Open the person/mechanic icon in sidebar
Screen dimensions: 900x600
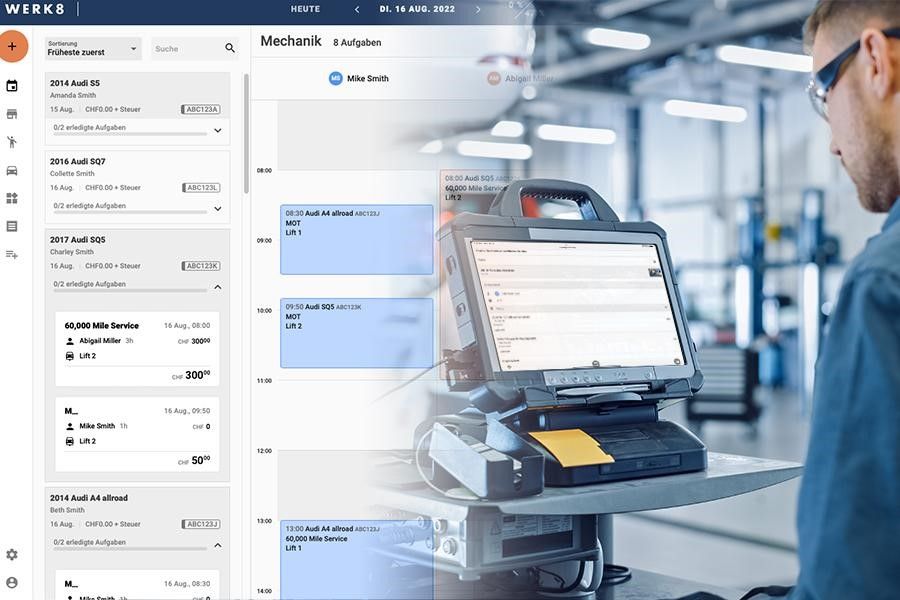point(11,142)
